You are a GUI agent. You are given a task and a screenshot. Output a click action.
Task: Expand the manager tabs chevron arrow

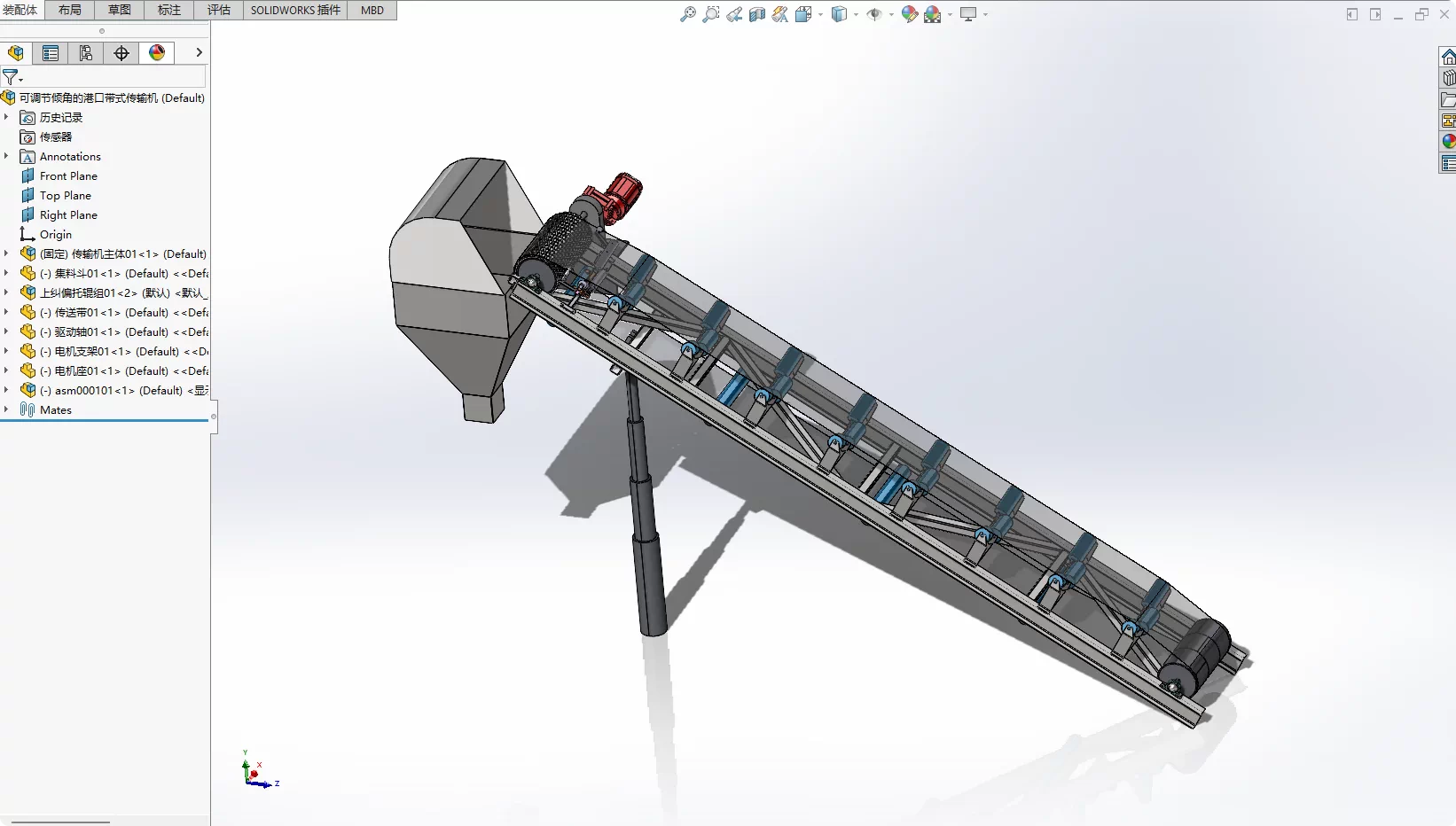[199, 53]
